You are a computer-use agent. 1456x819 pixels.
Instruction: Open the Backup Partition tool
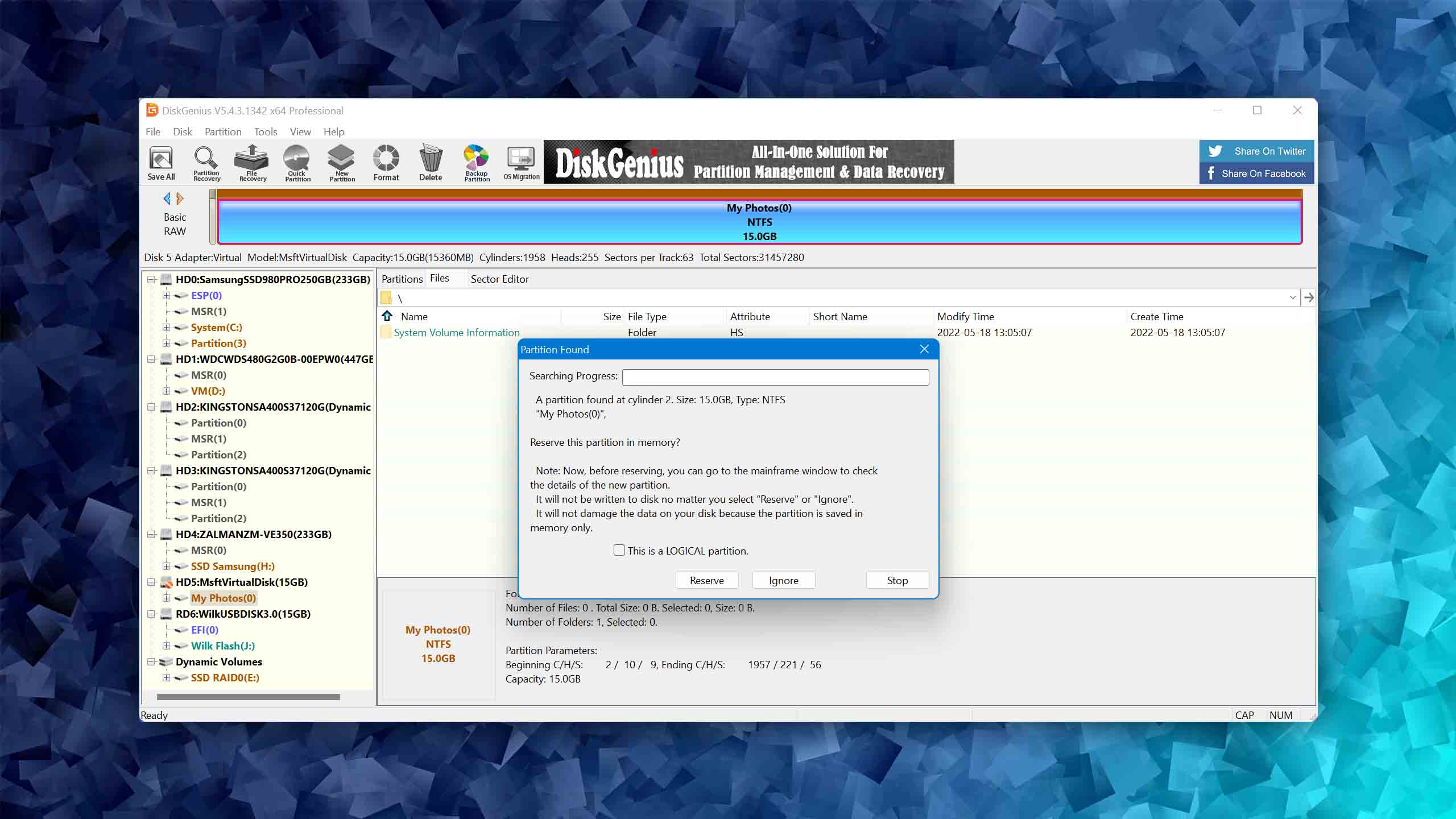[x=477, y=163]
